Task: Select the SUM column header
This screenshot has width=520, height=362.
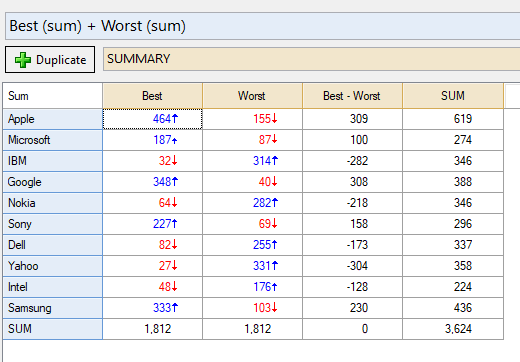Action: tap(453, 96)
